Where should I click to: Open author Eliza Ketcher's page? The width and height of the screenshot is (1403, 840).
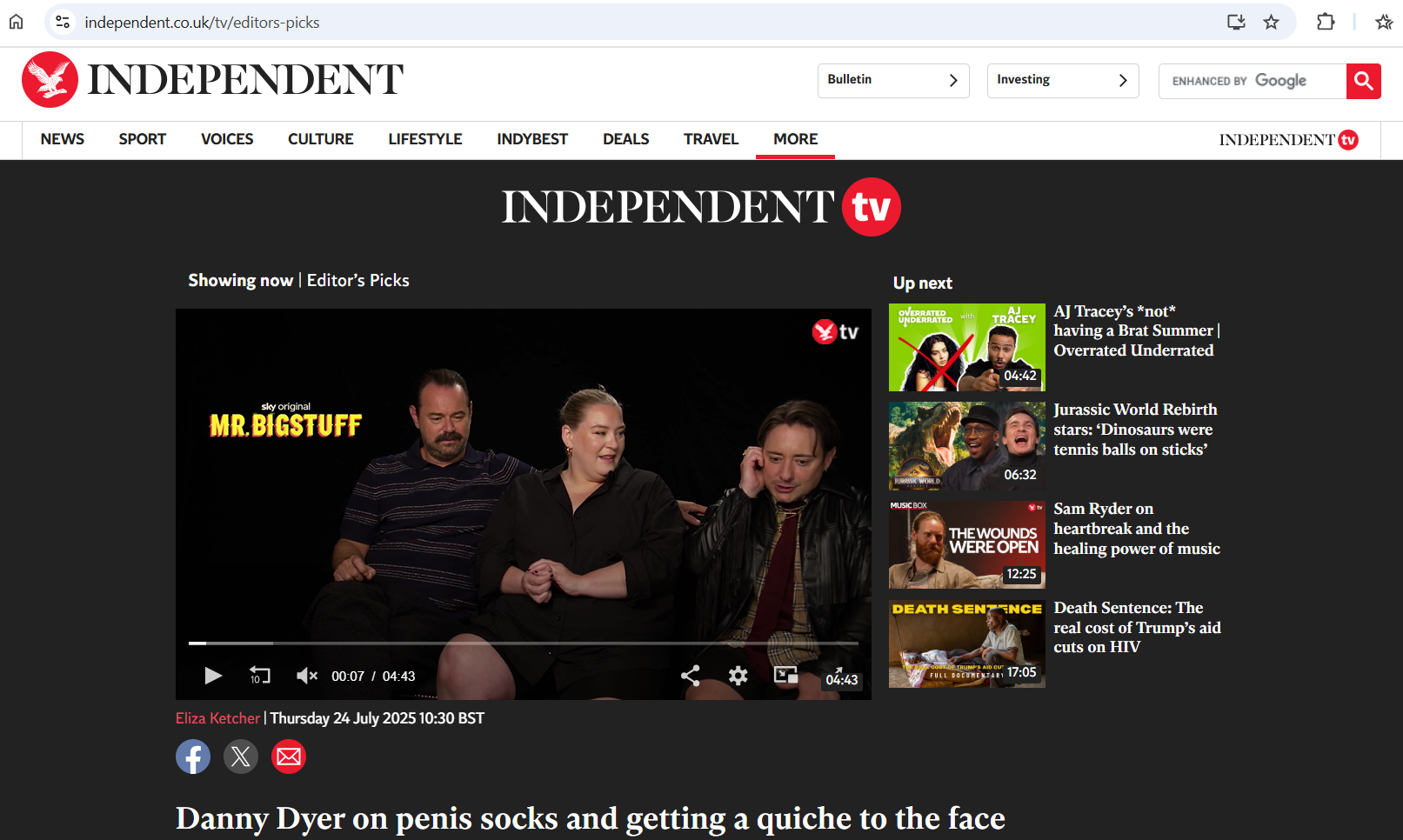[217, 718]
